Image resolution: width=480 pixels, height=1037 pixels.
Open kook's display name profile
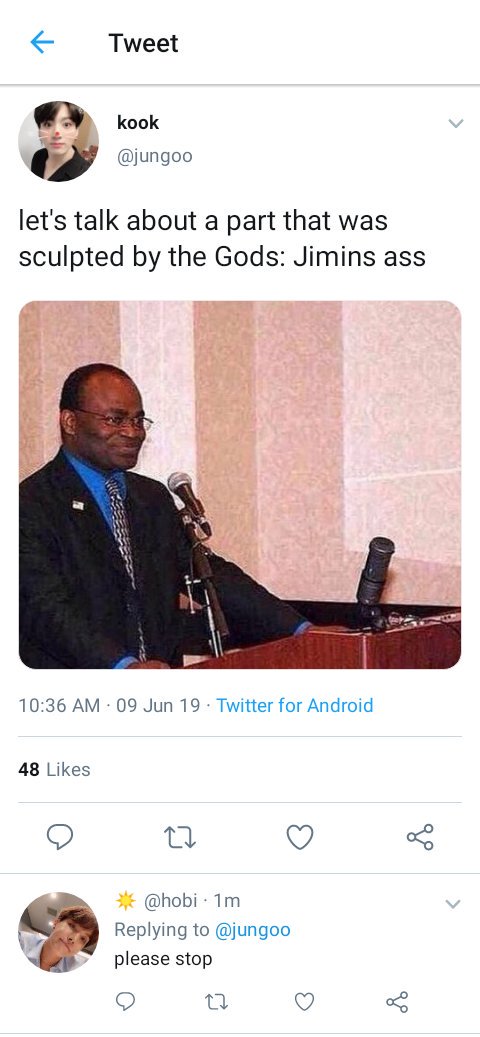(138, 122)
